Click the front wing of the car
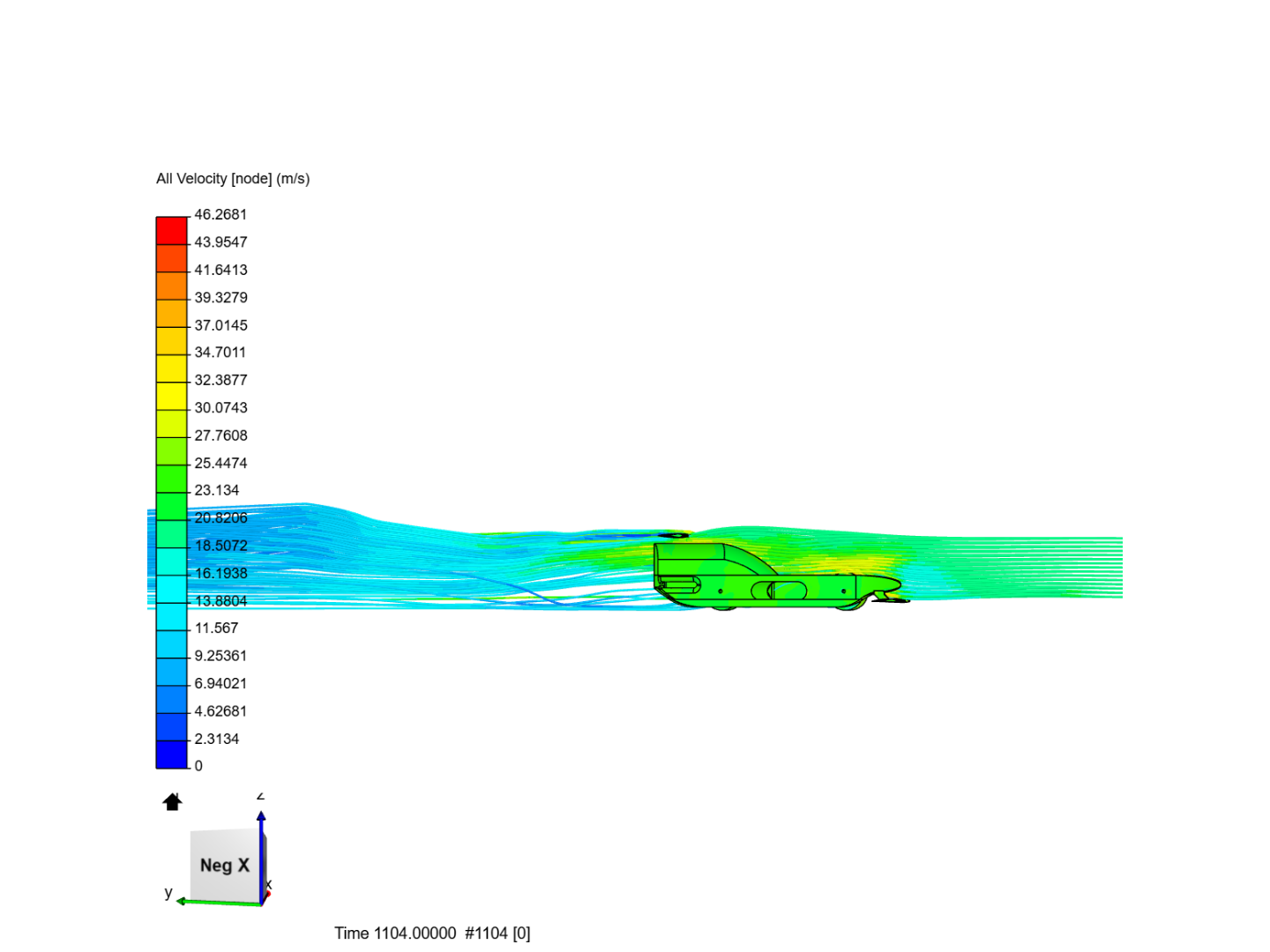The height and width of the screenshot is (952, 1270). [x=891, y=599]
